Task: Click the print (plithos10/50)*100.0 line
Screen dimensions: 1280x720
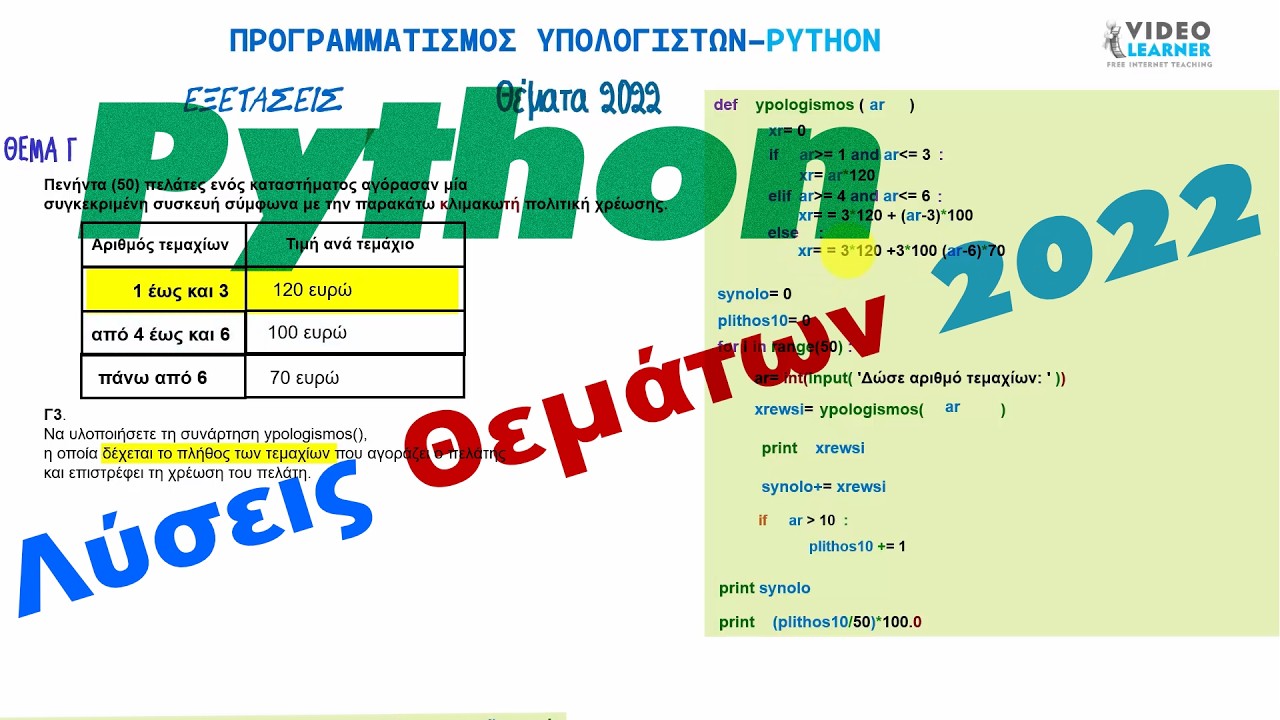Action: point(820,622)
